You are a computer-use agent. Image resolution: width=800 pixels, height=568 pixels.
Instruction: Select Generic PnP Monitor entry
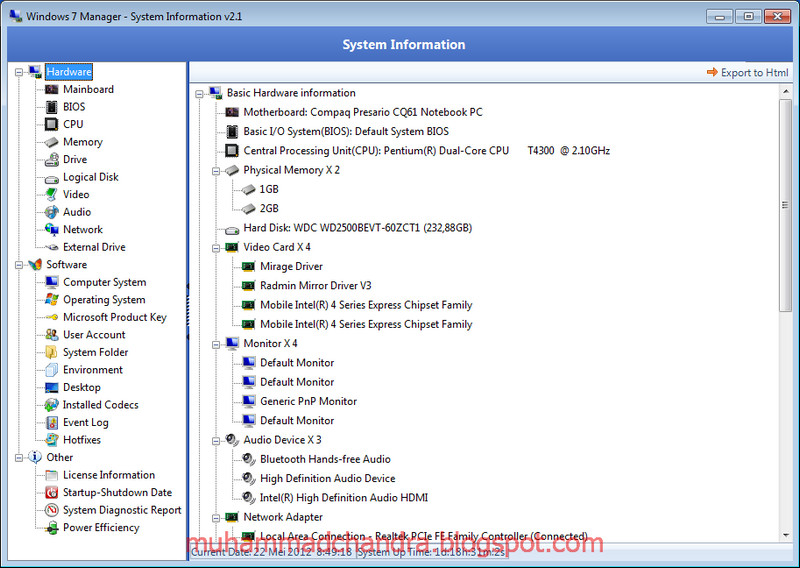[308, 402]
